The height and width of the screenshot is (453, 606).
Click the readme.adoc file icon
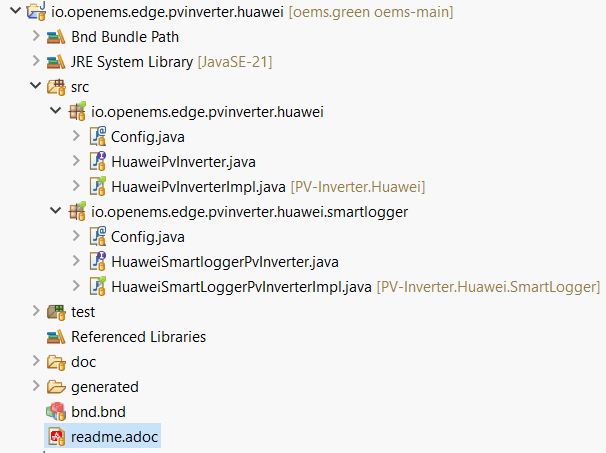56,436
